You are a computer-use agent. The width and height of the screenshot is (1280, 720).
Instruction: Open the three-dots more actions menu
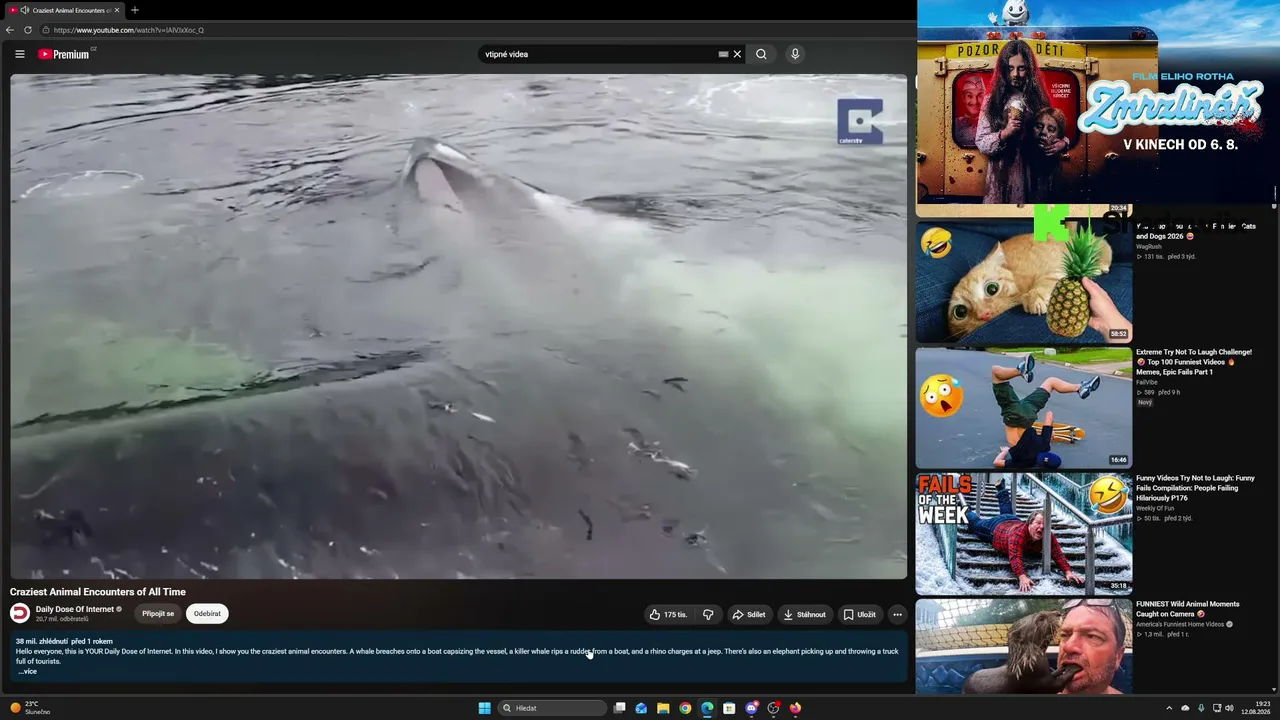[x=897, y=615]
